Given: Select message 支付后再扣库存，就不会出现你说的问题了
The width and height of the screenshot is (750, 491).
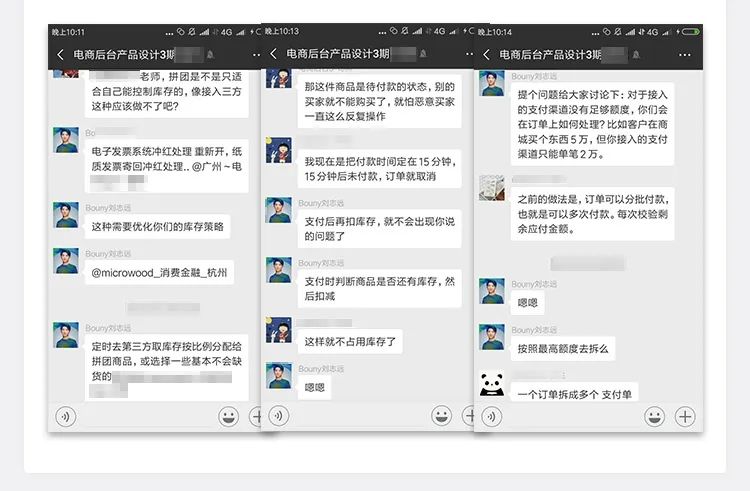Looking at the screenshot, I should (x=379, y=229).
